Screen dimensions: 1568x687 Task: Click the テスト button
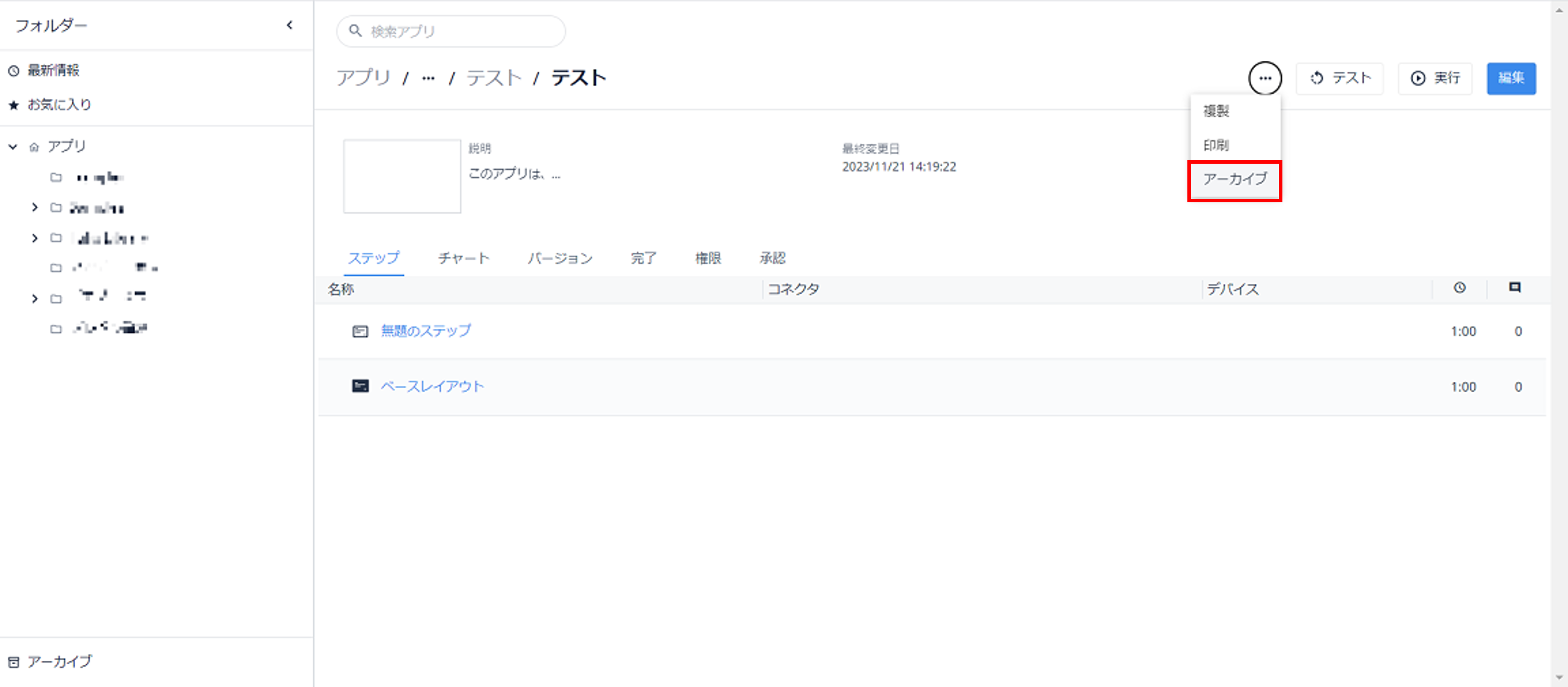(x=1339, y=79)
